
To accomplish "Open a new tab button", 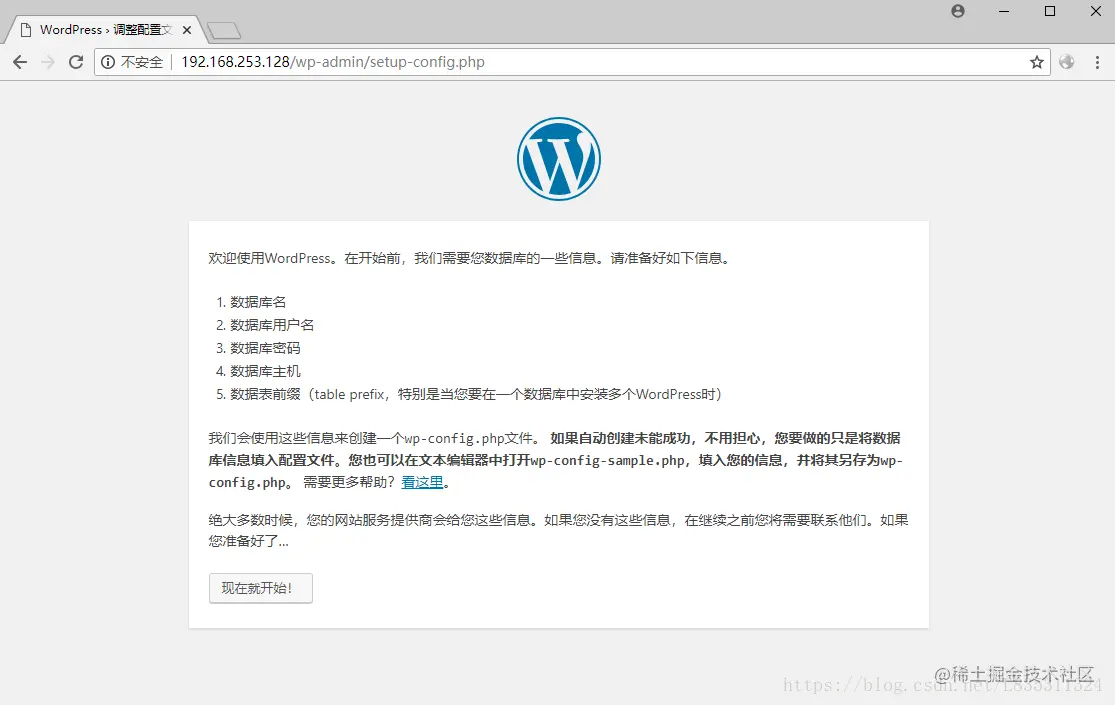I will click(x=224, y=31).
